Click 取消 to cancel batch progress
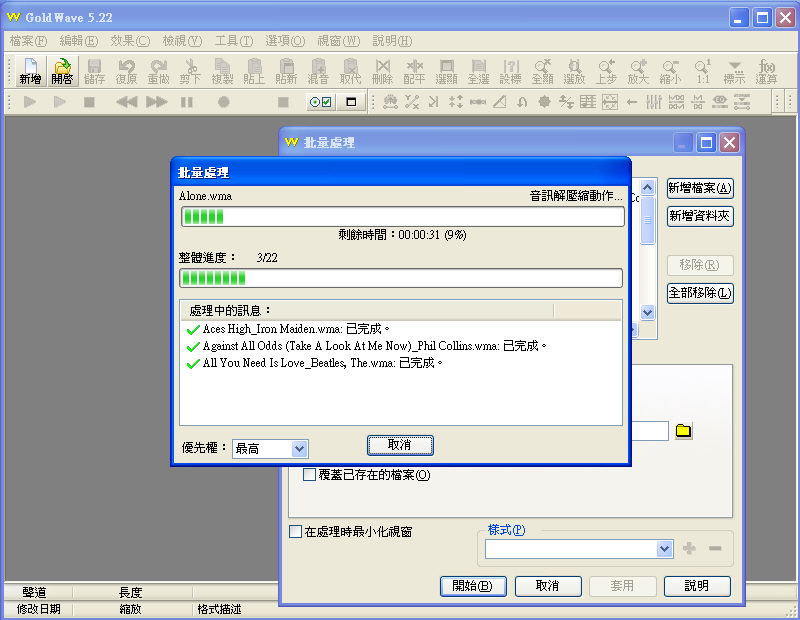The height and width of the screenshot is (620, 800). point(400,444)
